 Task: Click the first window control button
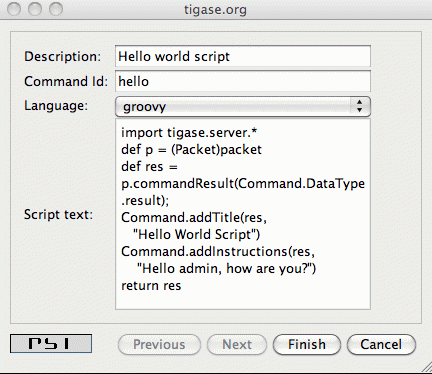14,9
